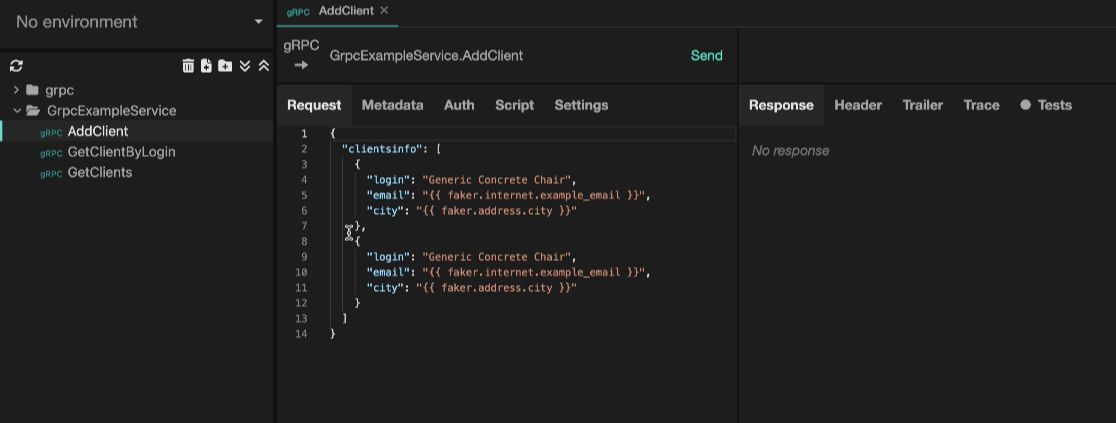
Task: Click the trash delete icon
Action: (188, 66)
